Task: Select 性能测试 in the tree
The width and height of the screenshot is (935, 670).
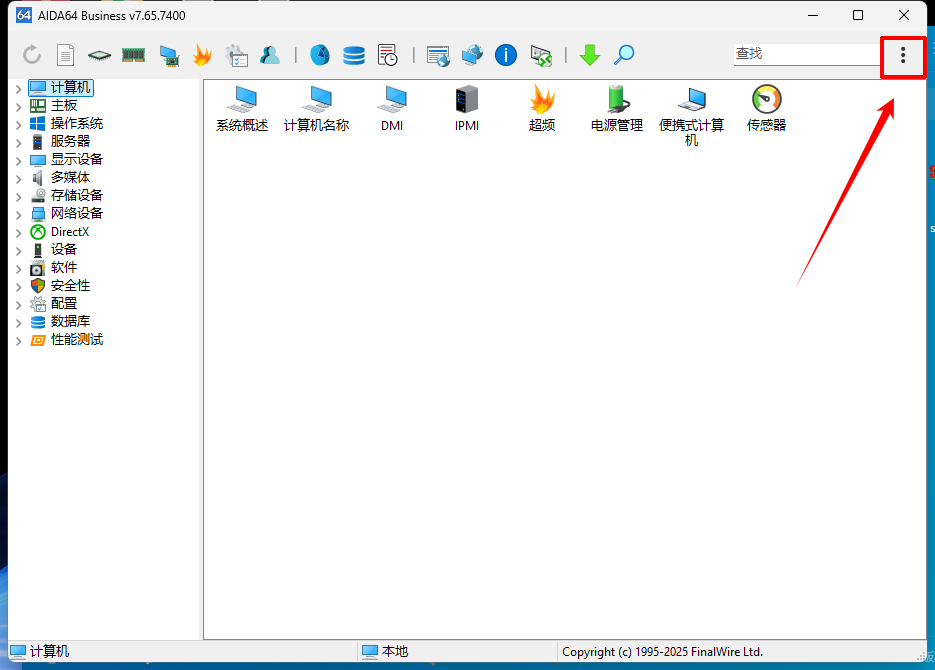Action: [x=67, y=340]
